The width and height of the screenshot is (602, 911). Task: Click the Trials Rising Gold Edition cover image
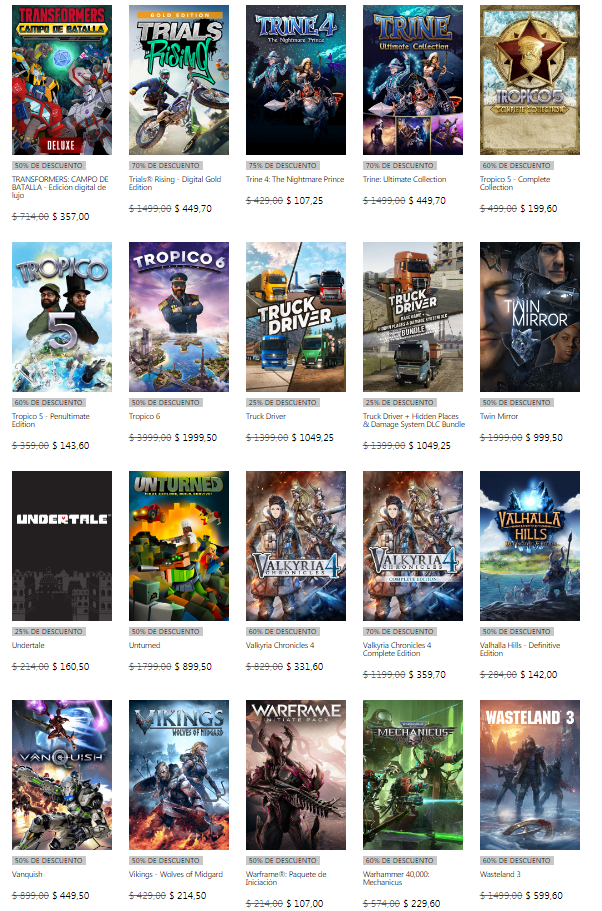coord(179,80)
